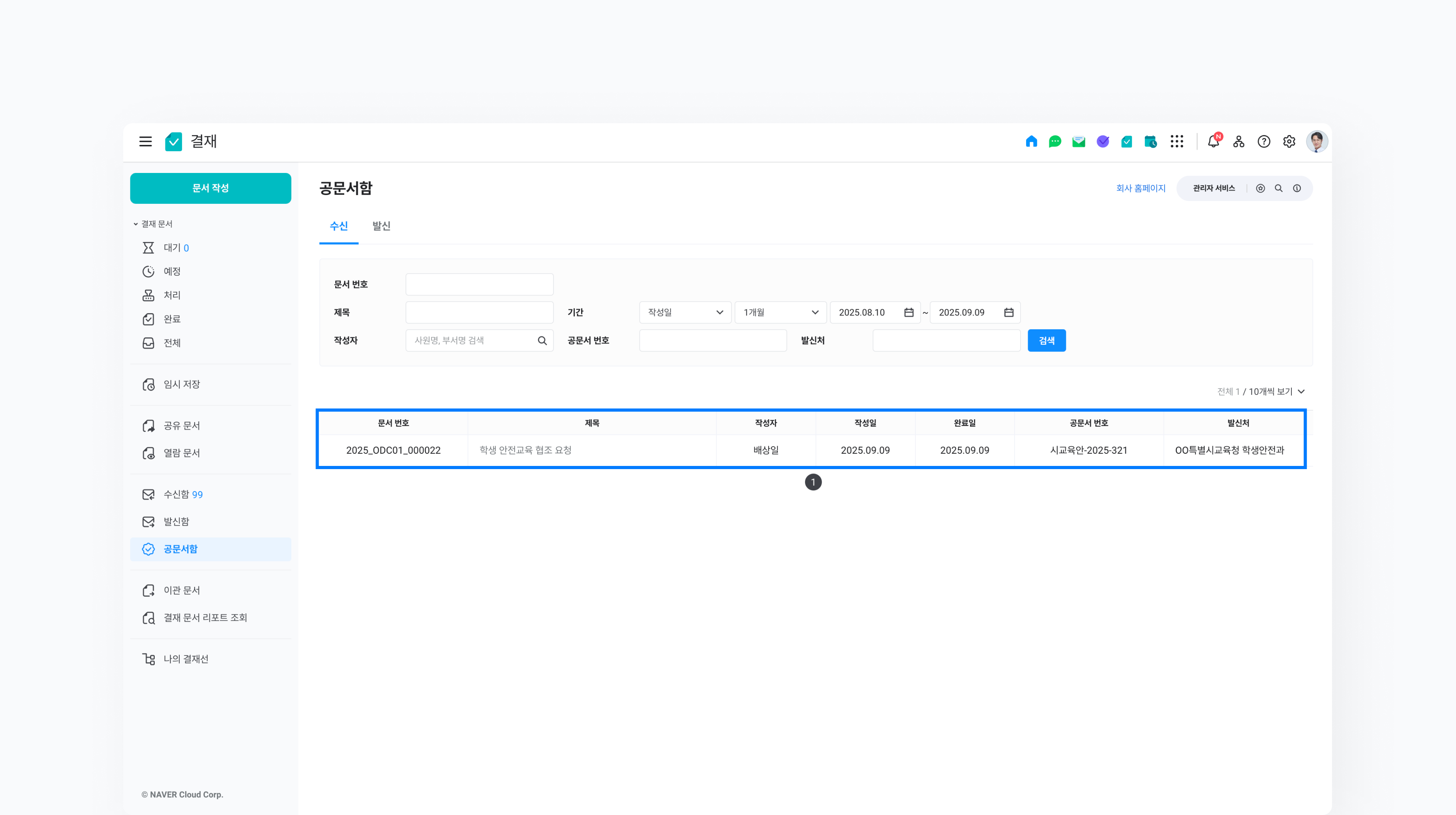Screen dimensions: 1456x815
Task: Open the app grid launcher icon
Action: [x=1177, y=141]
